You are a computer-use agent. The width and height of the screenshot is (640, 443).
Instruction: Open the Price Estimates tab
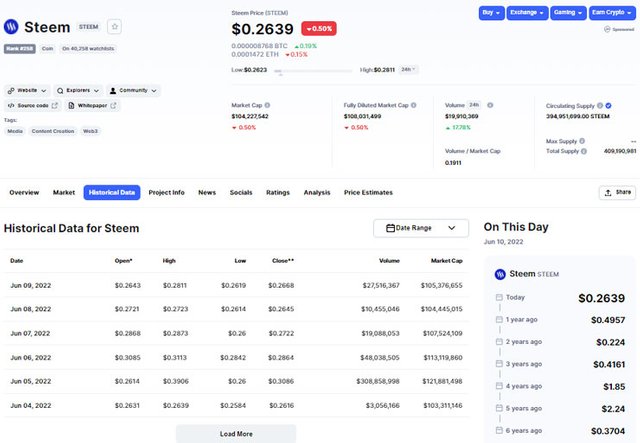coord(368,192)
